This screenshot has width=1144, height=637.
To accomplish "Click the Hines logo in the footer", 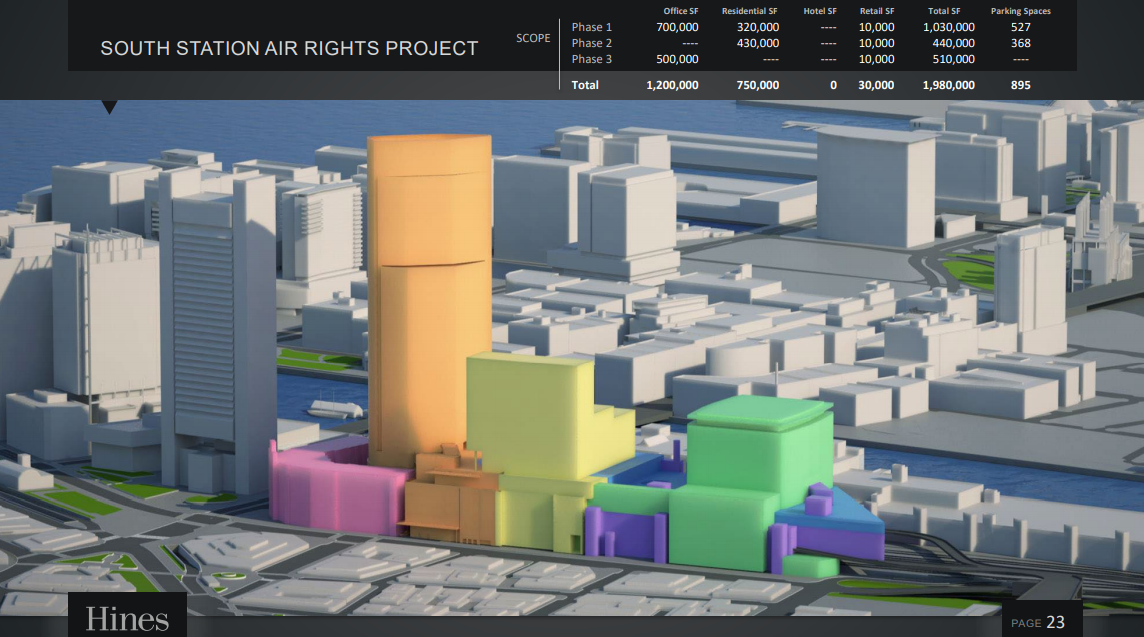I will 127,618.
